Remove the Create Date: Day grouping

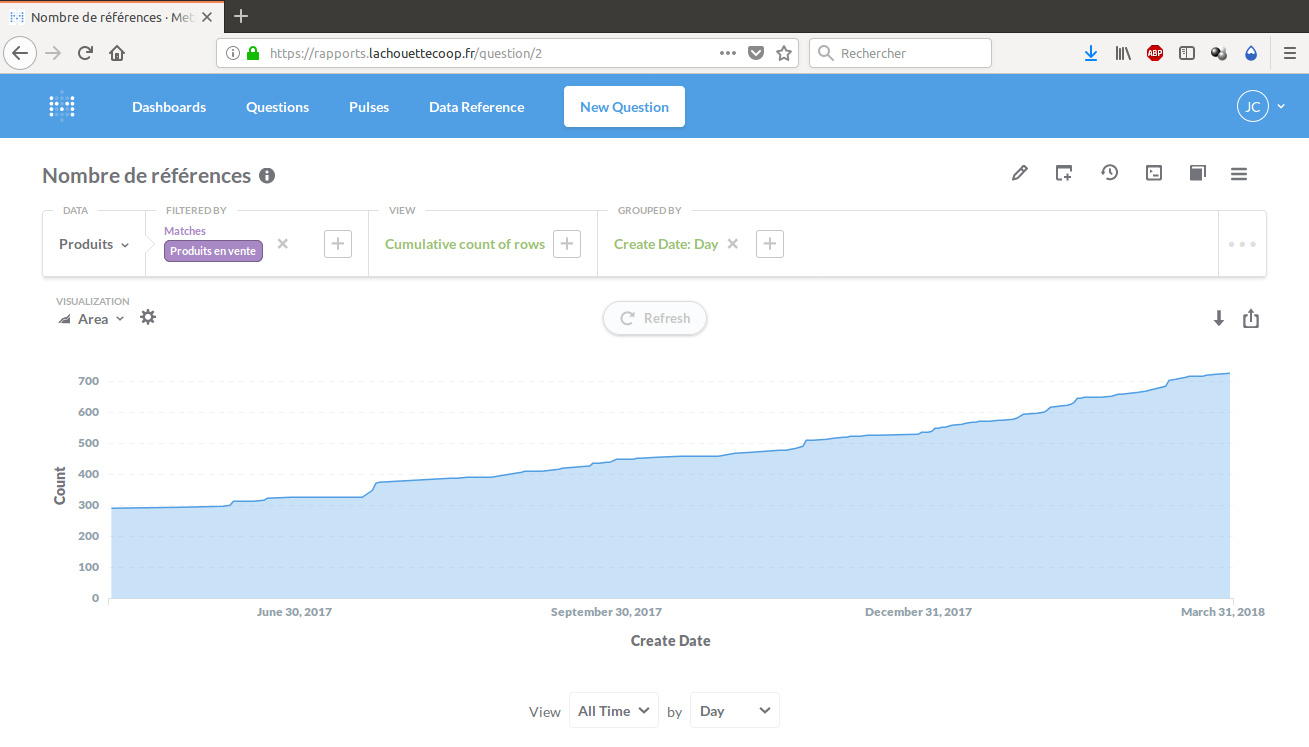pos(733,244)
